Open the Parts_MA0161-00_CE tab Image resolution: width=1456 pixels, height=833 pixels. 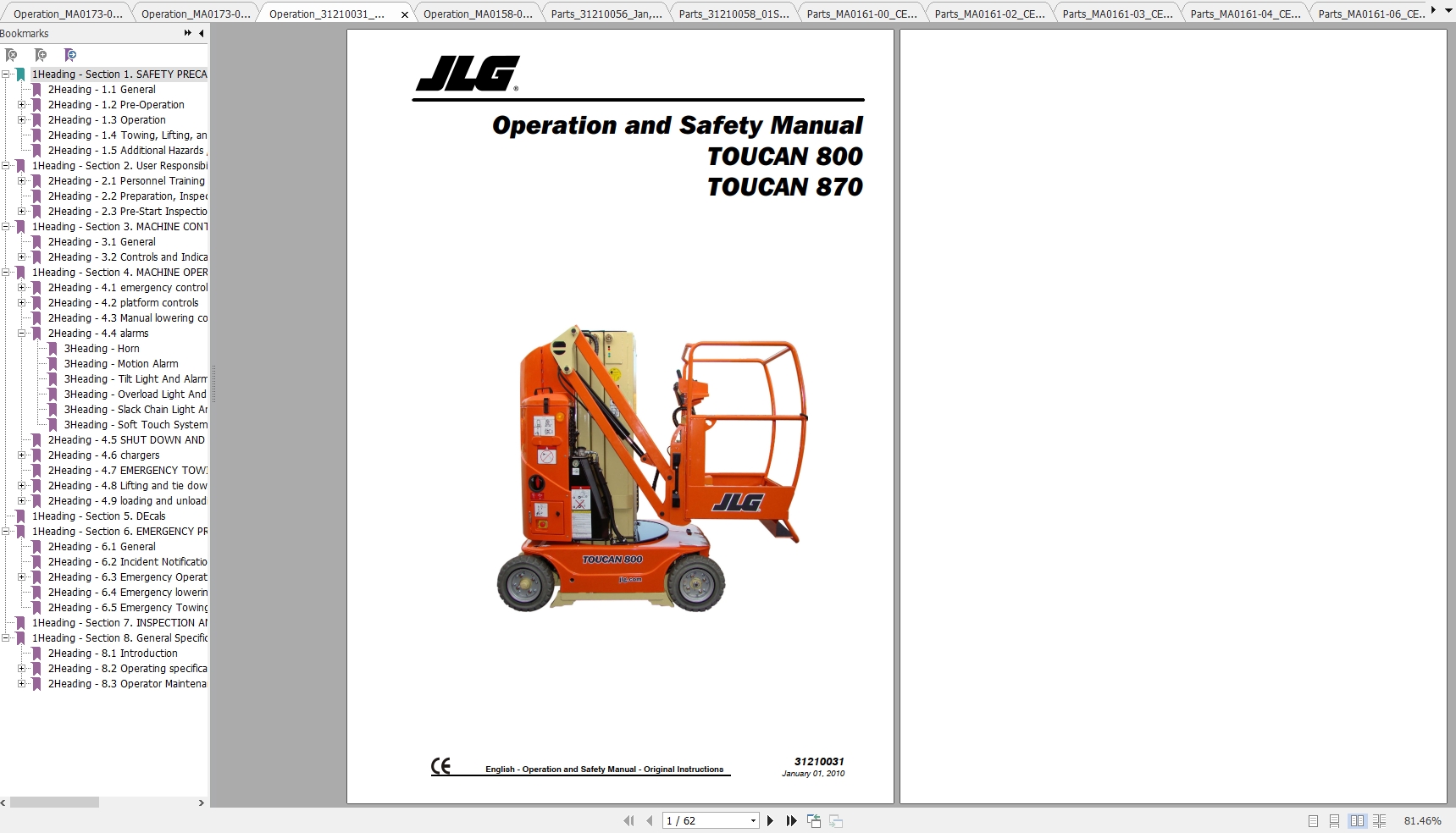click(861, 14)
